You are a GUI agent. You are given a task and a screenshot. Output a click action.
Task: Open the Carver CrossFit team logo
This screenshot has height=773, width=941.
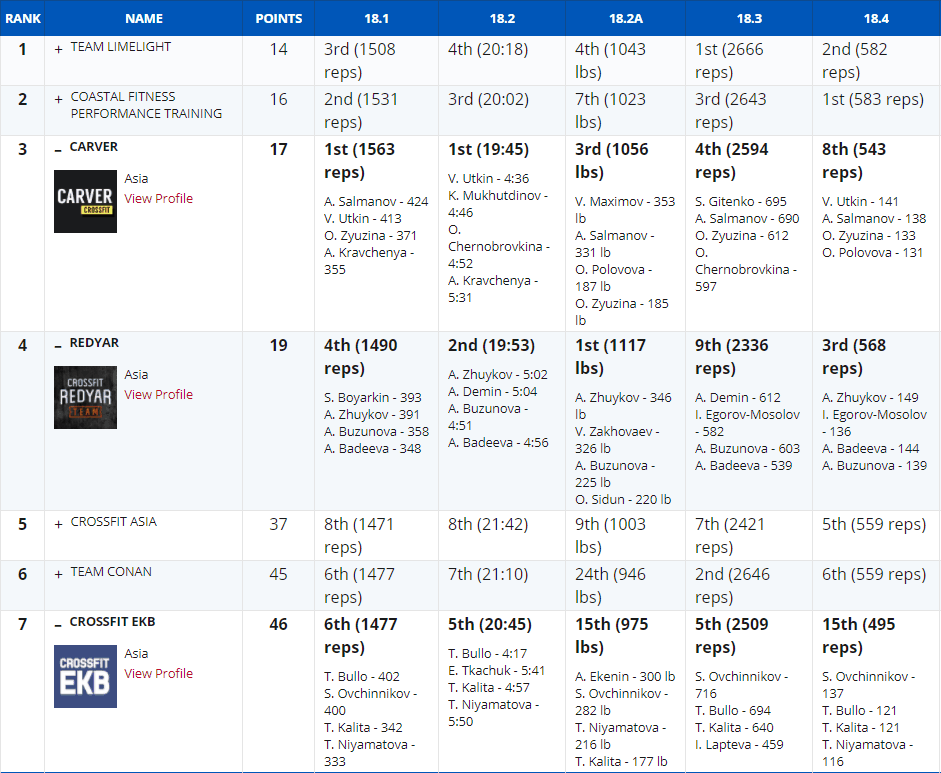pyautogui.click(x=85, y=201)
